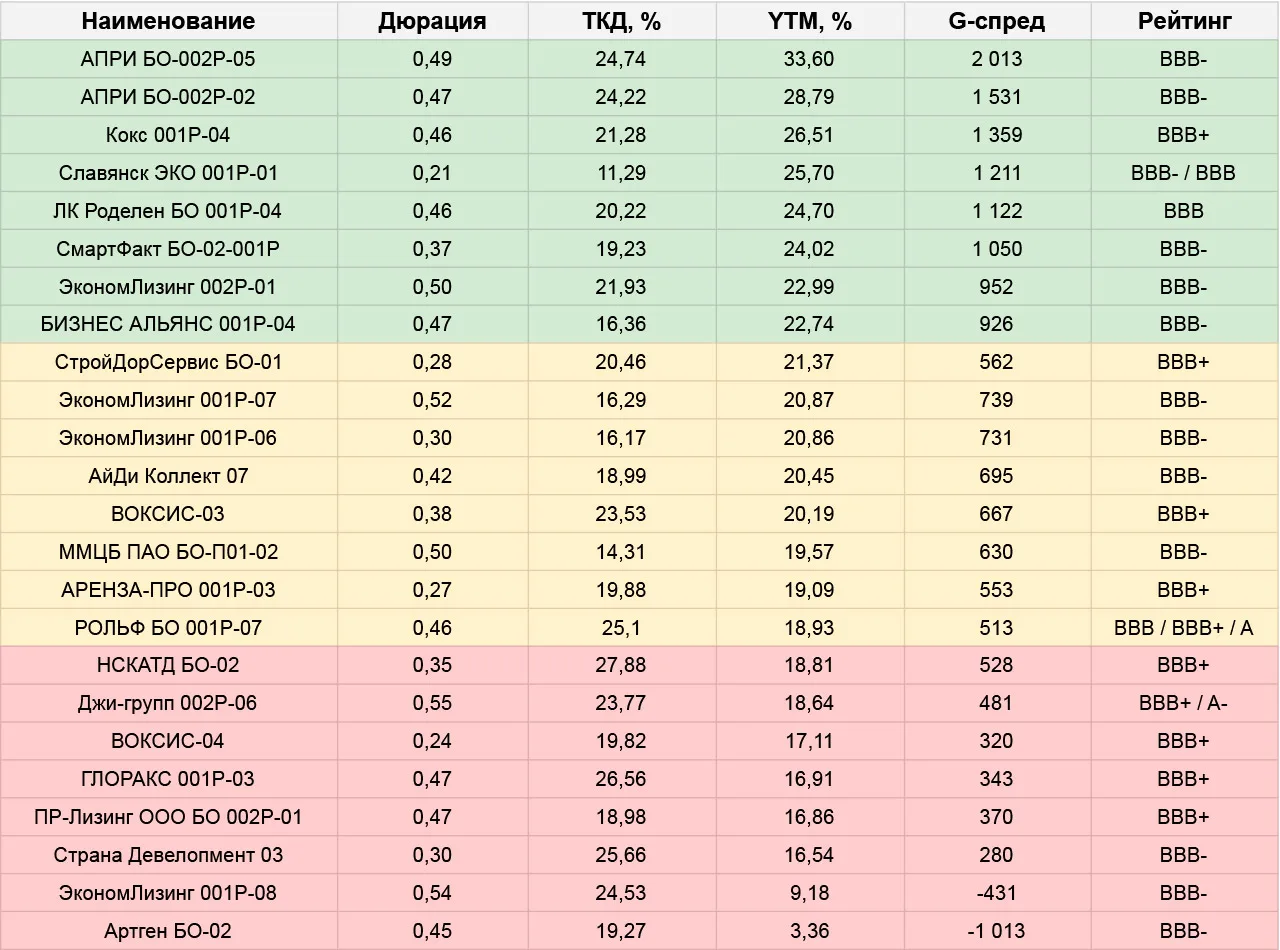1280x950 pixels.
Task: Click the Артген БО-02 name cell
Action: tap(168, 931)
